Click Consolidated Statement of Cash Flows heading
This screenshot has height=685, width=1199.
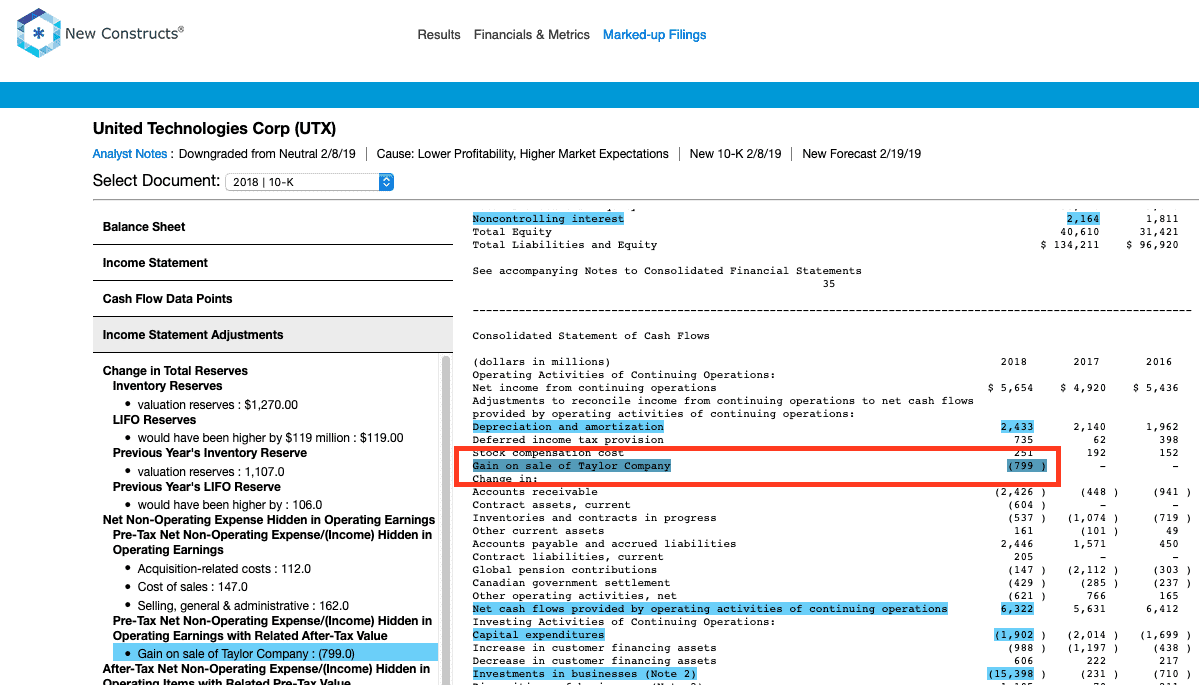pos(591,336)
